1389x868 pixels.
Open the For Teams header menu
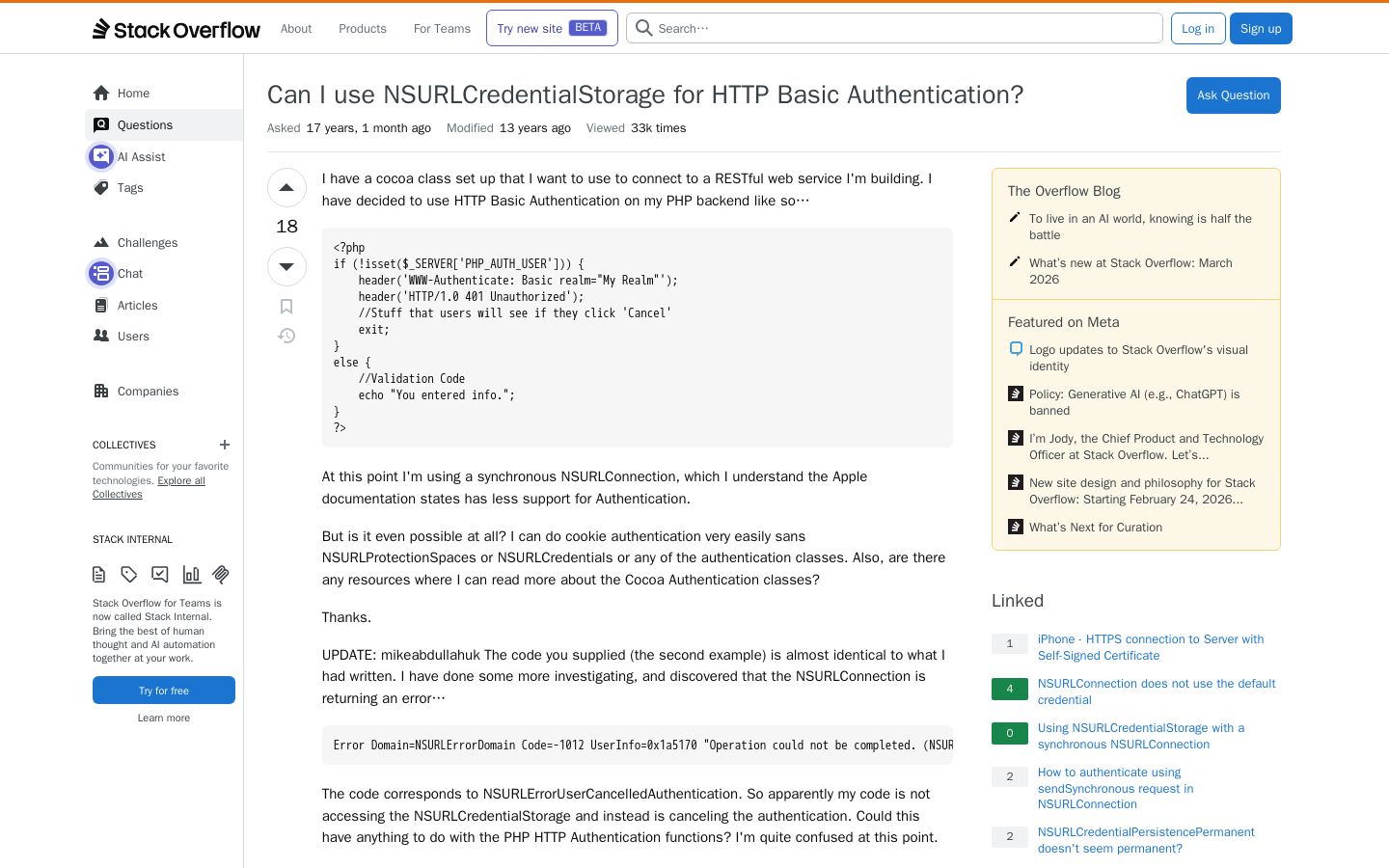pos(442,29)
